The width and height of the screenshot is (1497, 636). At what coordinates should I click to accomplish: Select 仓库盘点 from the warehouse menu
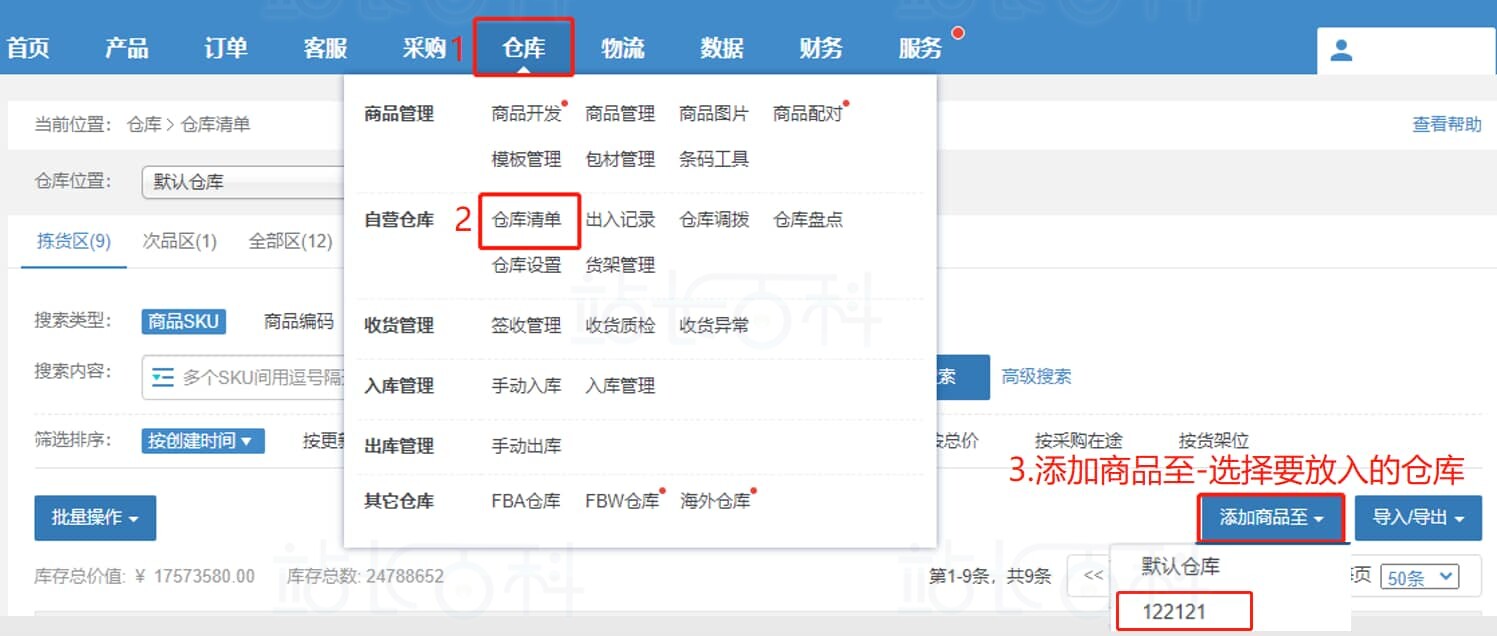coord(806,220)
